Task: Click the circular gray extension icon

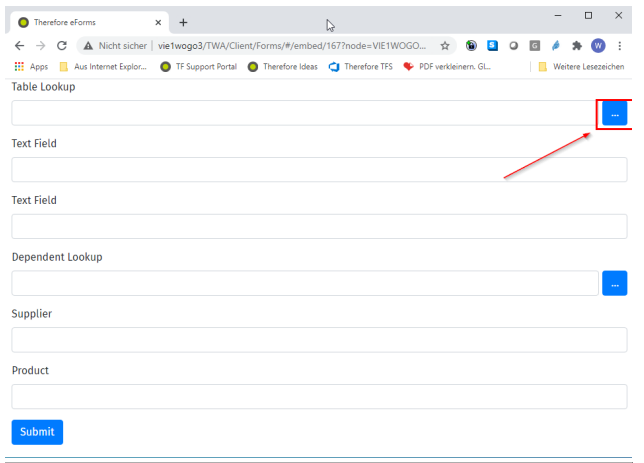Action: [513, 46]
